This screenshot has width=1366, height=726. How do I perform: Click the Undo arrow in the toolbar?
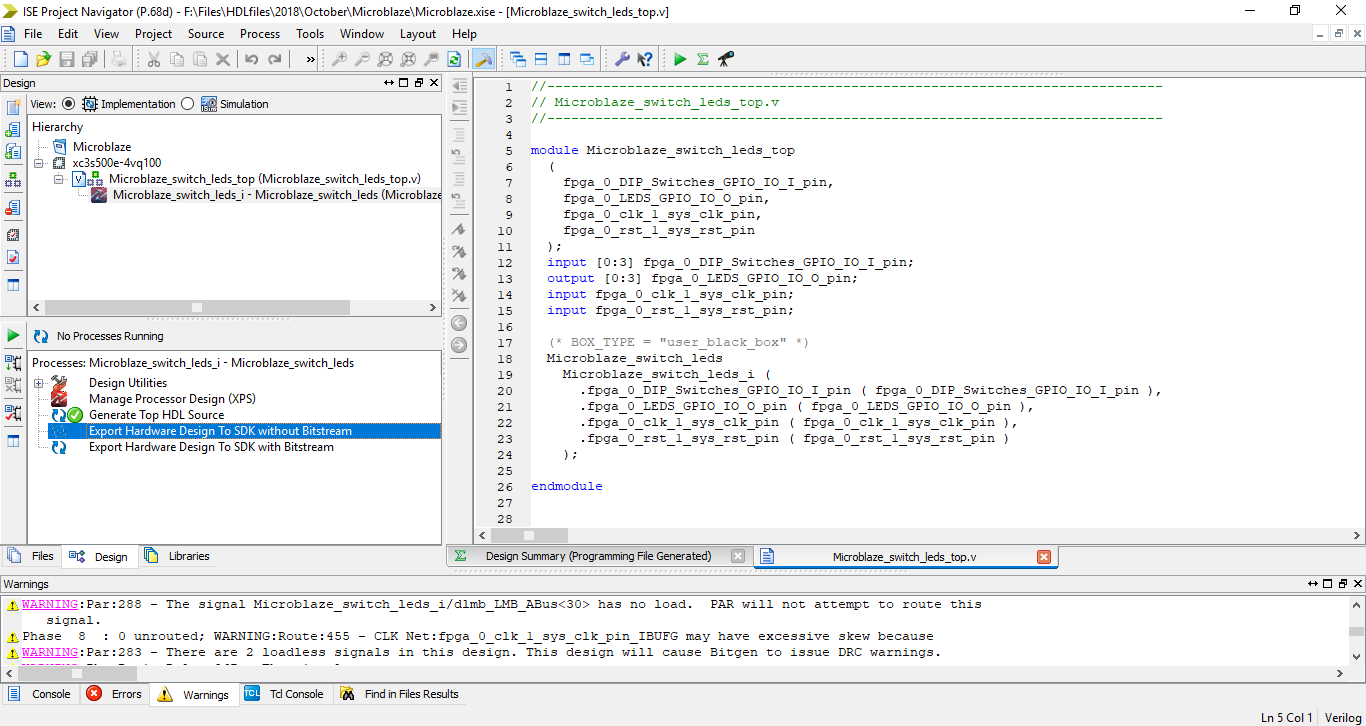(252, 59)
